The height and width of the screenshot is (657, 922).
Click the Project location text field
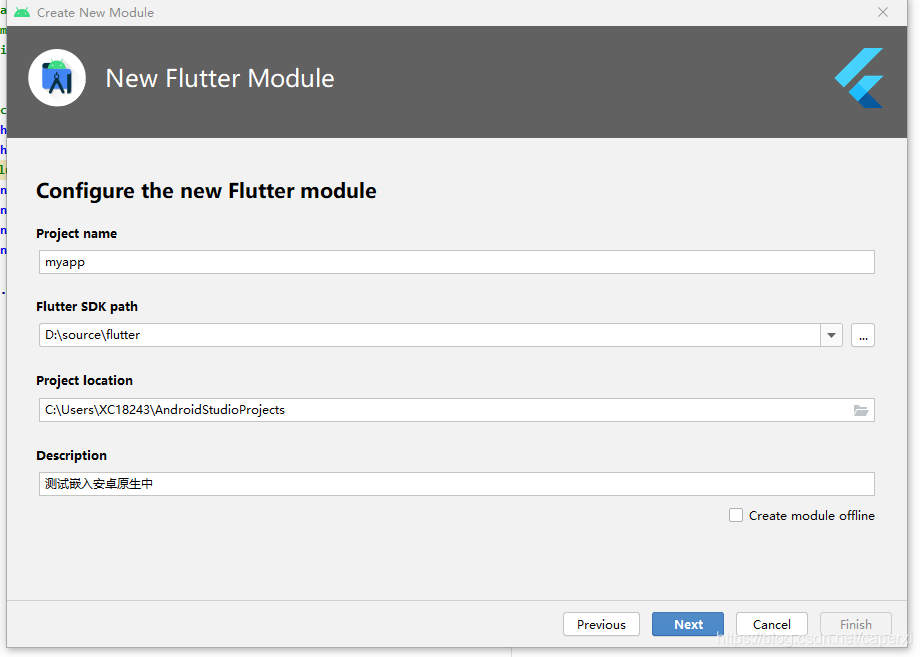click(457, 410)
